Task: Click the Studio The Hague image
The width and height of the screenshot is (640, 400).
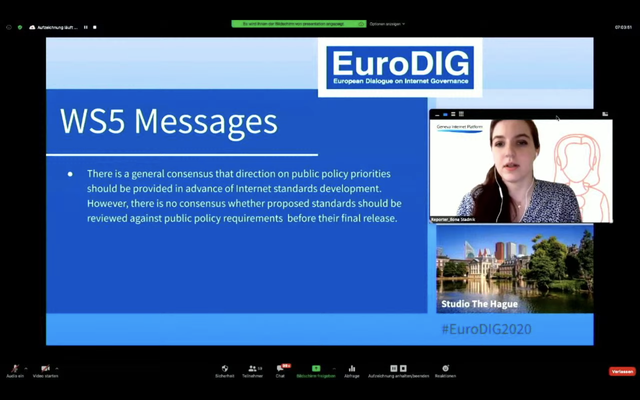Action: pos(515,269)
